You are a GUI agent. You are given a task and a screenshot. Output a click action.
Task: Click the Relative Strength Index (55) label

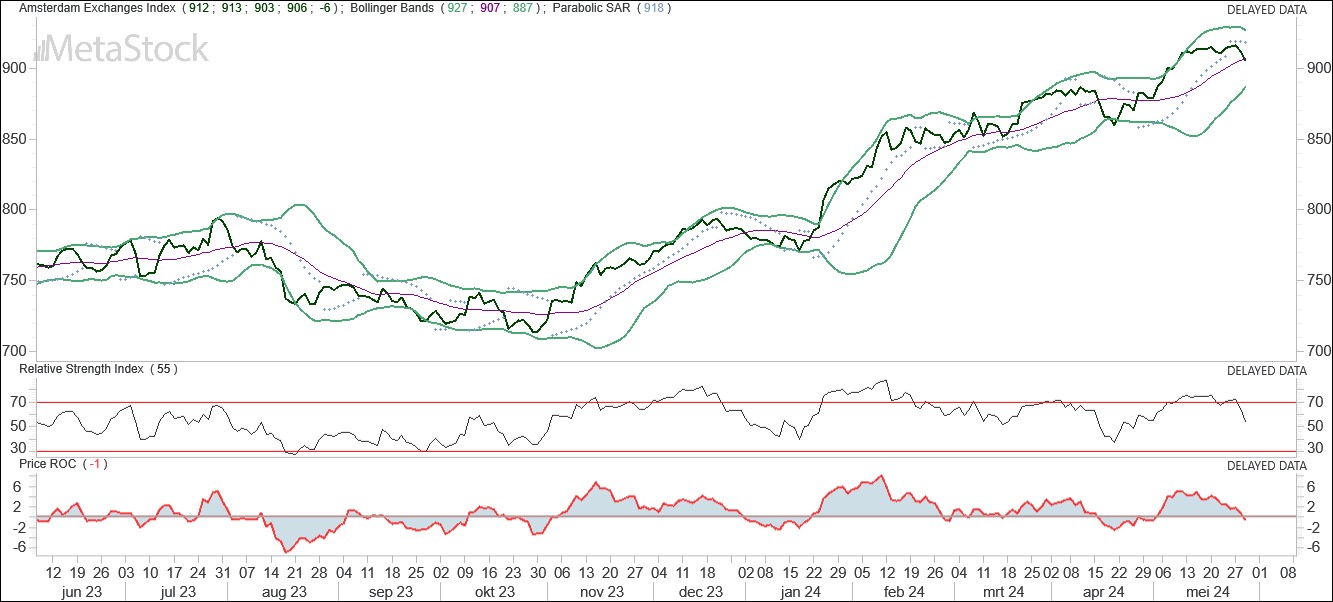click(100, 369)
